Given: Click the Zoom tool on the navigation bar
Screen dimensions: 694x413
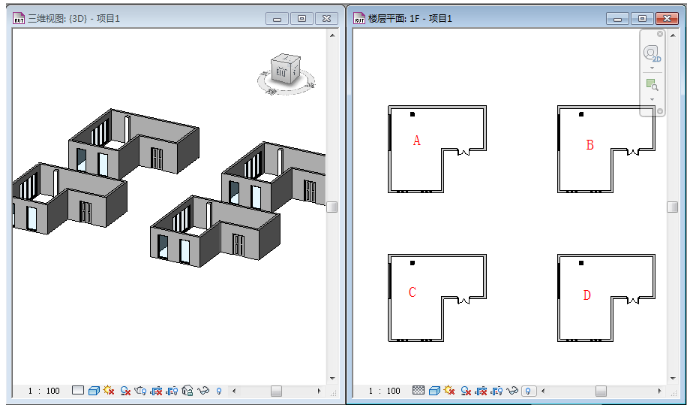Looking at the screenshot, I should pos(652,85).
